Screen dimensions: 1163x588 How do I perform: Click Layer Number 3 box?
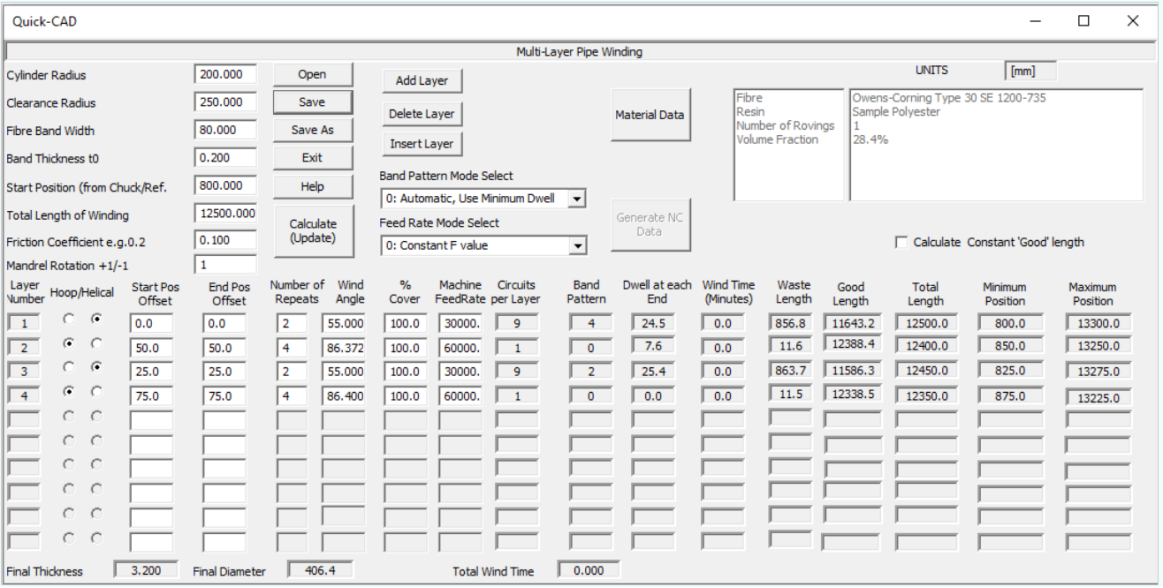[24, 371]
